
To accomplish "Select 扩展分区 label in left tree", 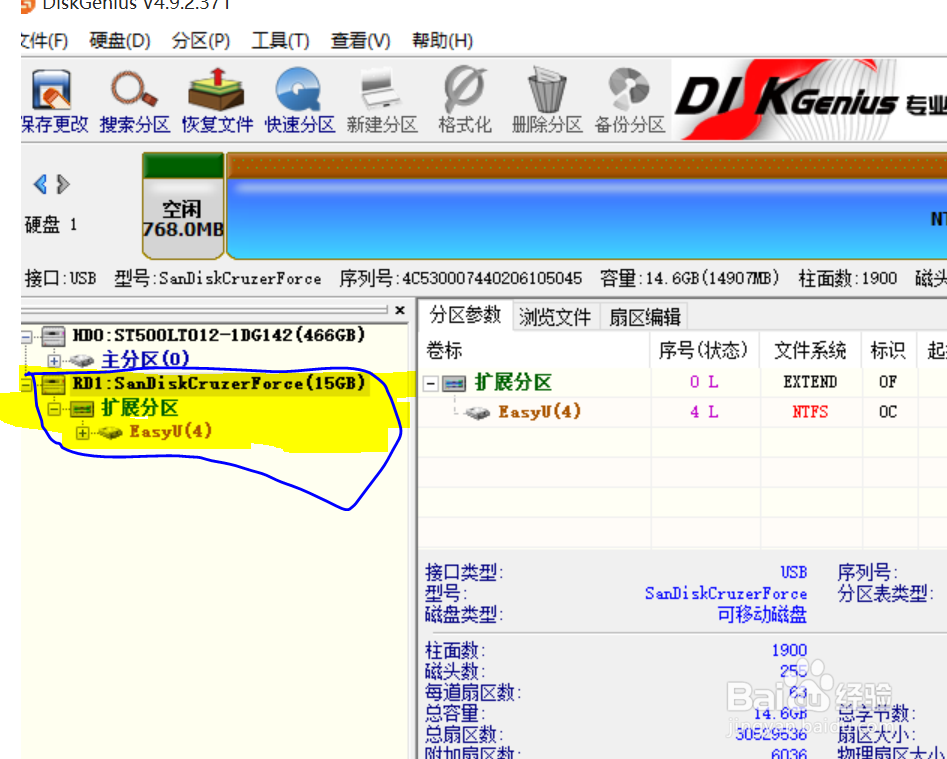I will (x=140, y=408).
